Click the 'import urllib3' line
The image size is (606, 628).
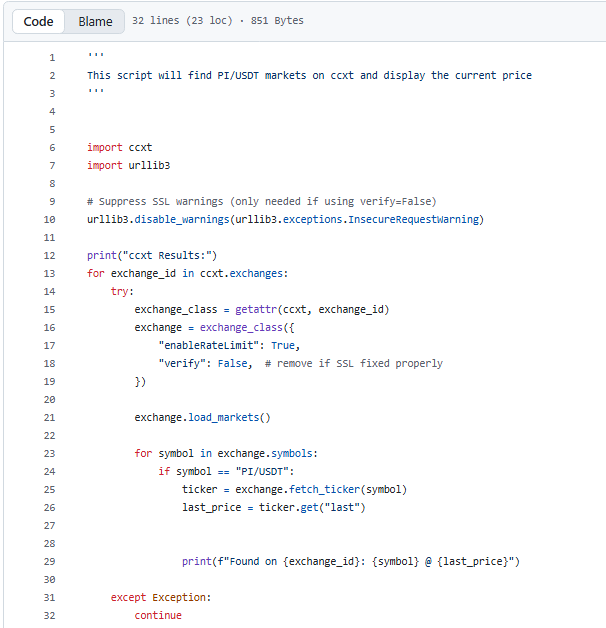[129, 165]
